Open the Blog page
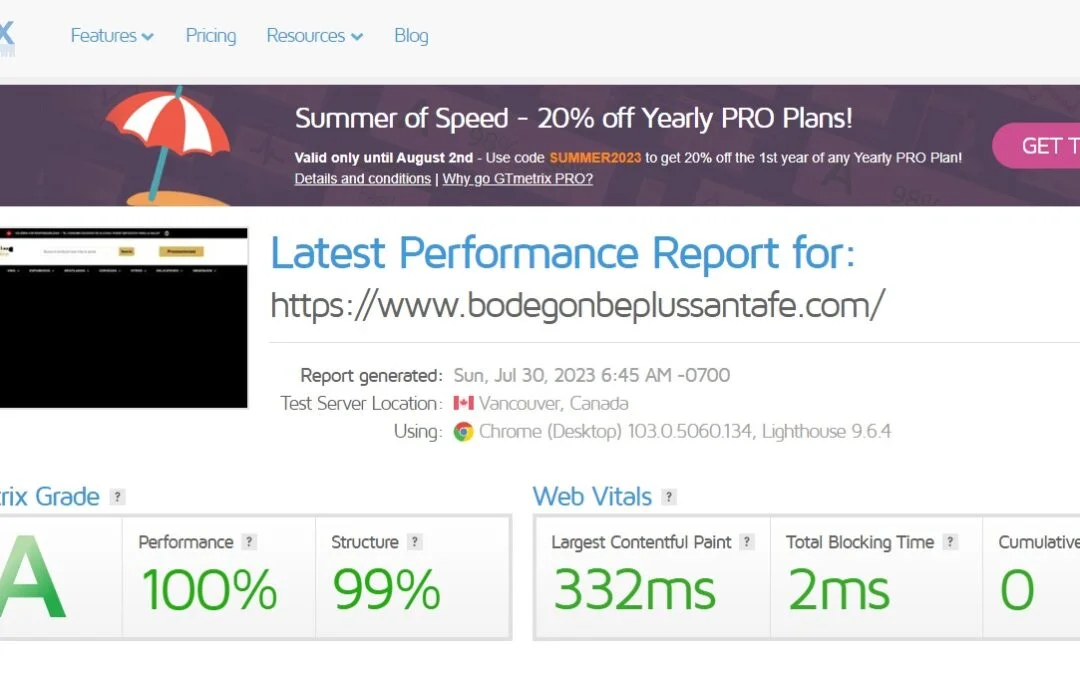This screenshot has height=675, width=1080. (x=411, y=36)
